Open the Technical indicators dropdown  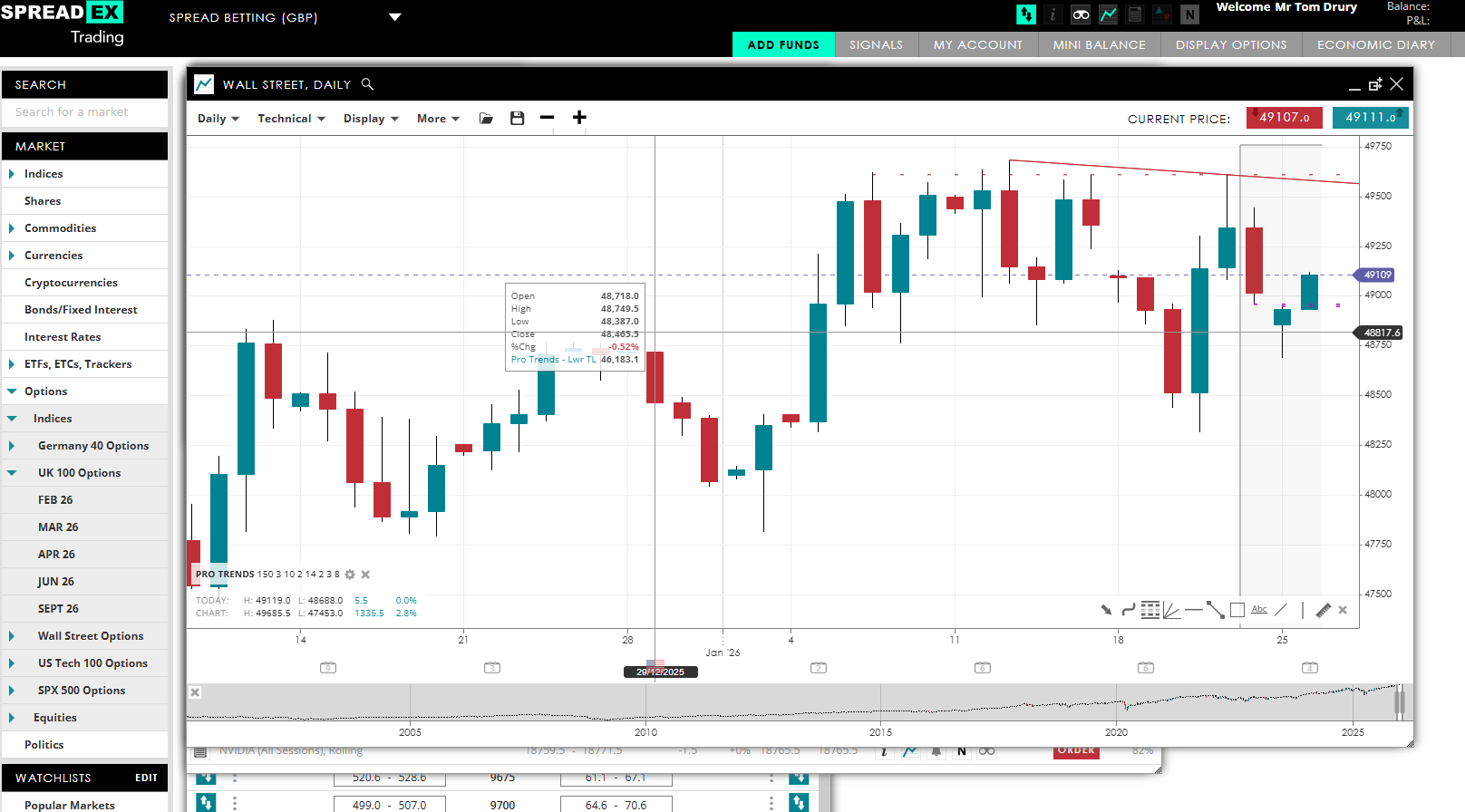pos(291,119)
